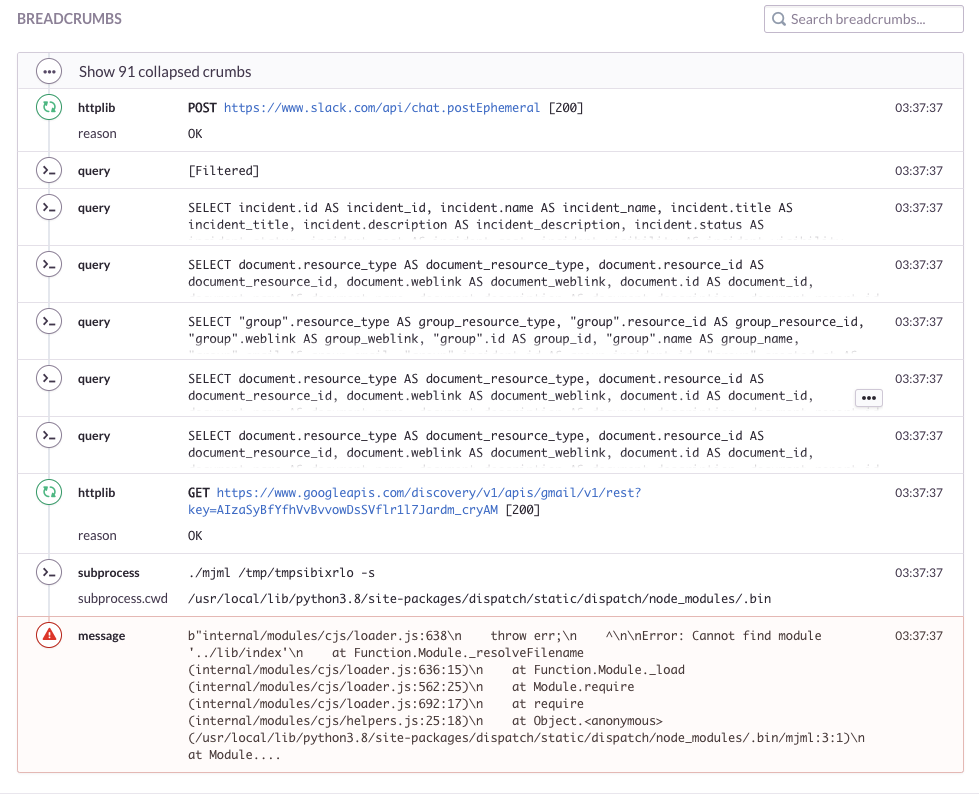
Task: Click the subprocess category label
Action: click(109, 573)
